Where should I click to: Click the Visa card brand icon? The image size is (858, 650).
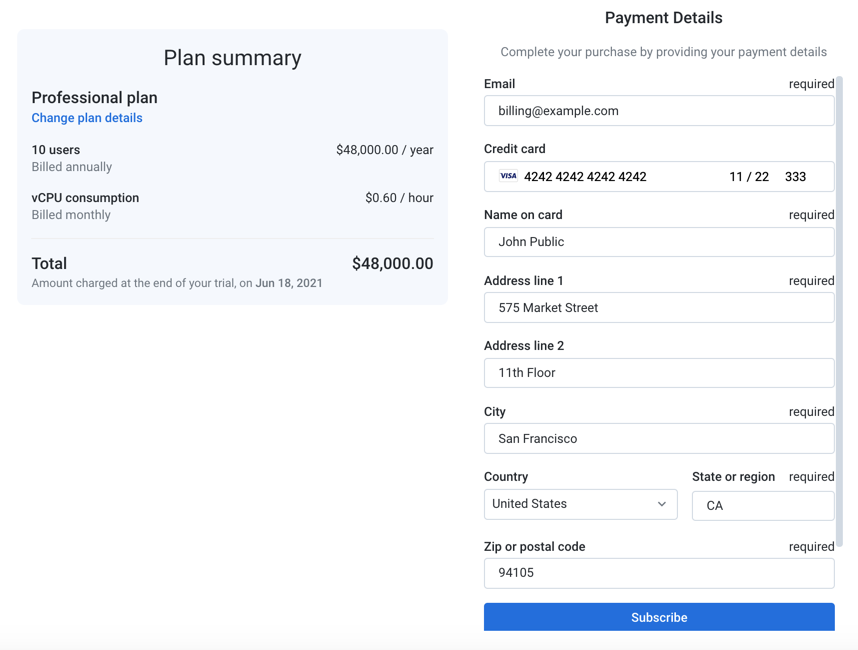point(508,176)
